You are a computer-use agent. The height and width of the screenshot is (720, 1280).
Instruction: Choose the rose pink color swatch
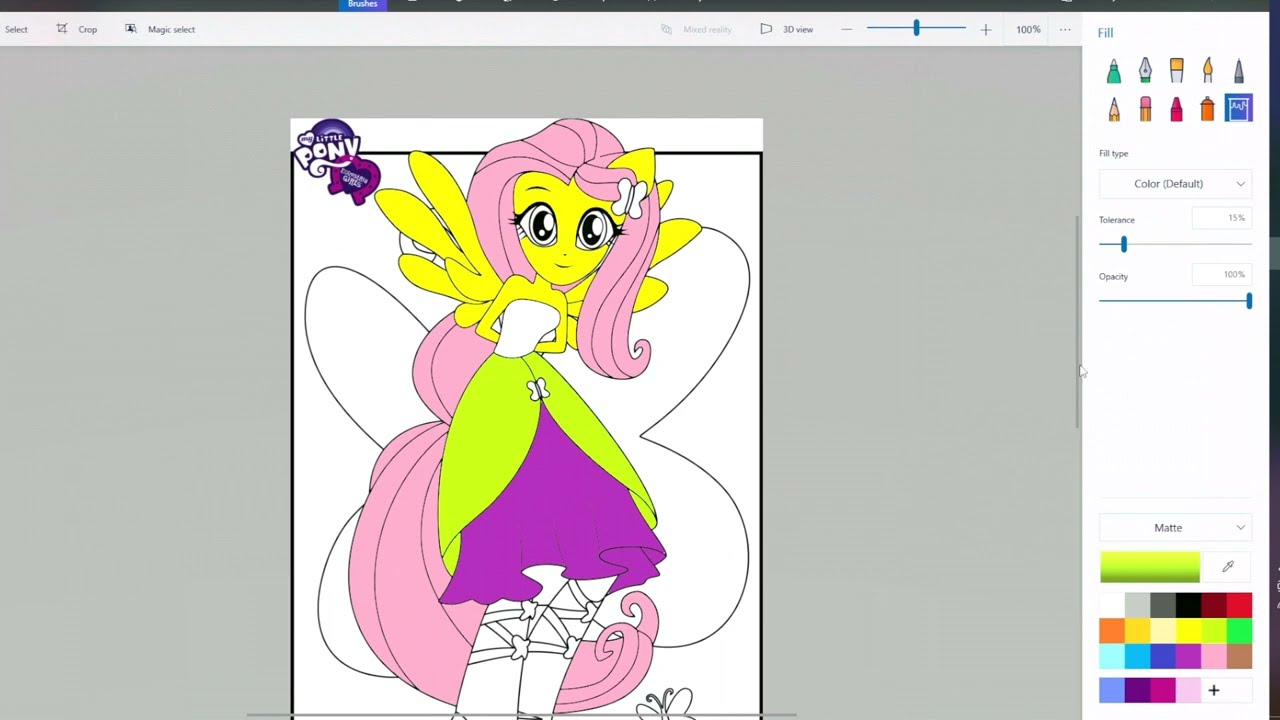1214,656
